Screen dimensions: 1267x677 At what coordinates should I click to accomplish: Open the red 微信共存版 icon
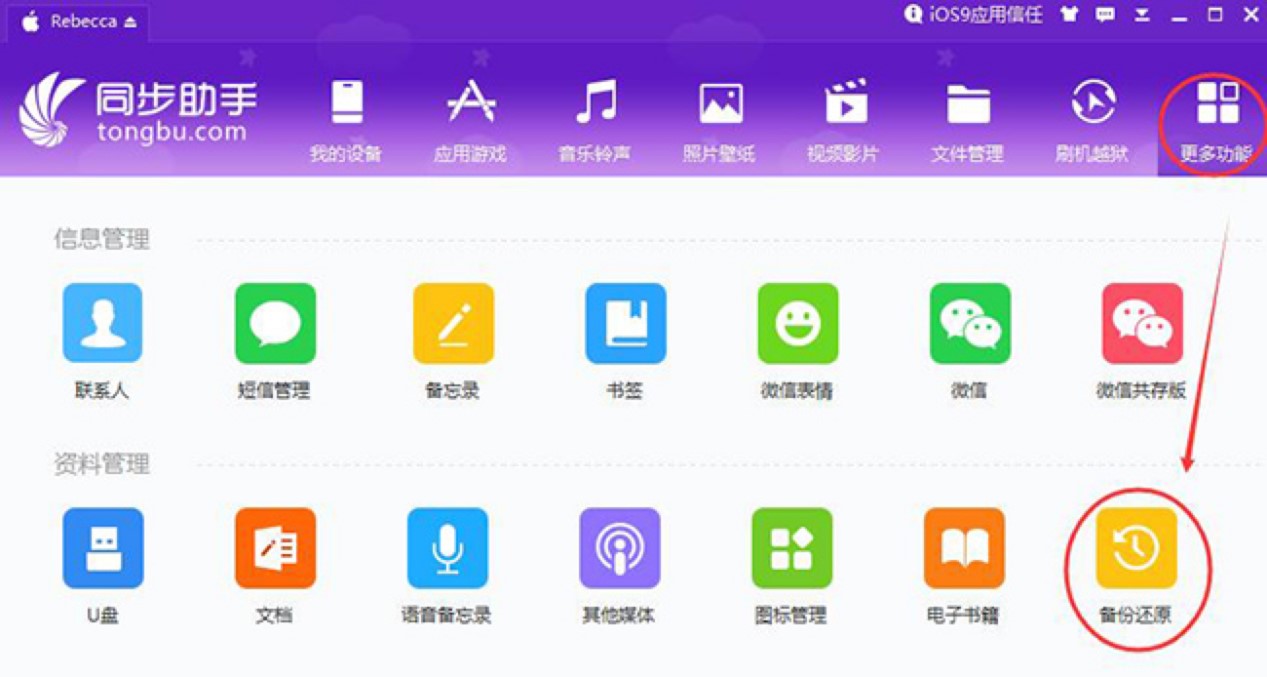click(x=1142, y=322)
